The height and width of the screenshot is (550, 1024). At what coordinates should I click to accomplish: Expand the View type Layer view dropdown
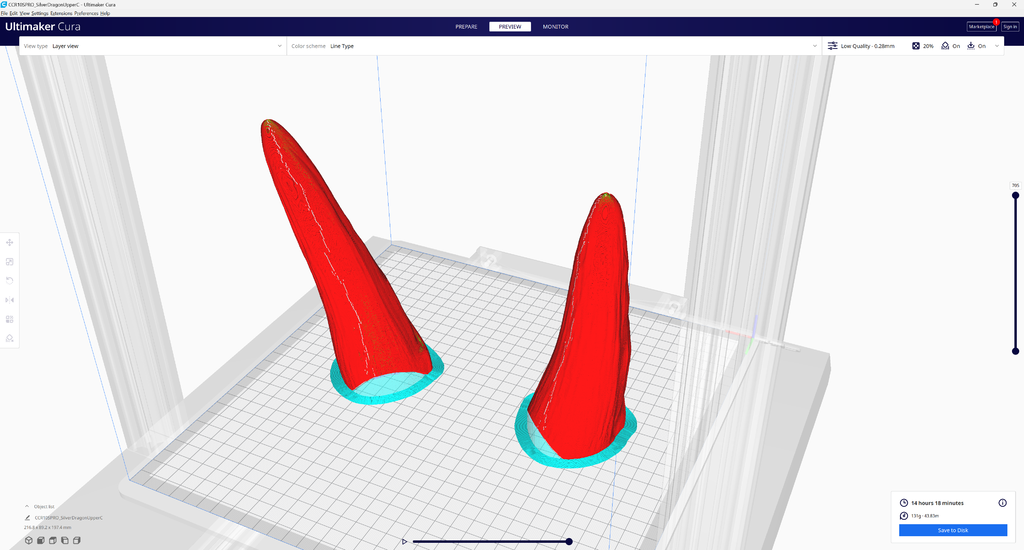click(153, 46)
